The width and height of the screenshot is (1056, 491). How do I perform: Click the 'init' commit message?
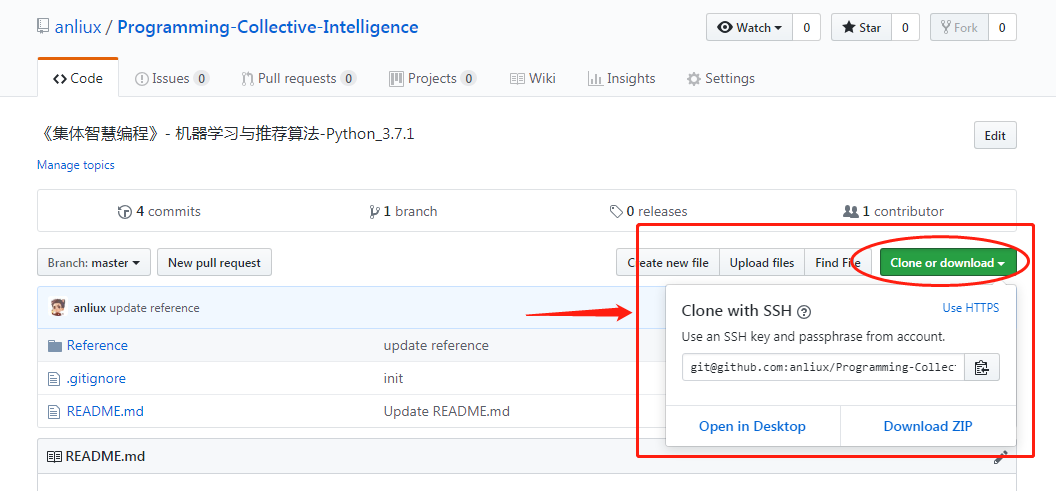(393, 379)
